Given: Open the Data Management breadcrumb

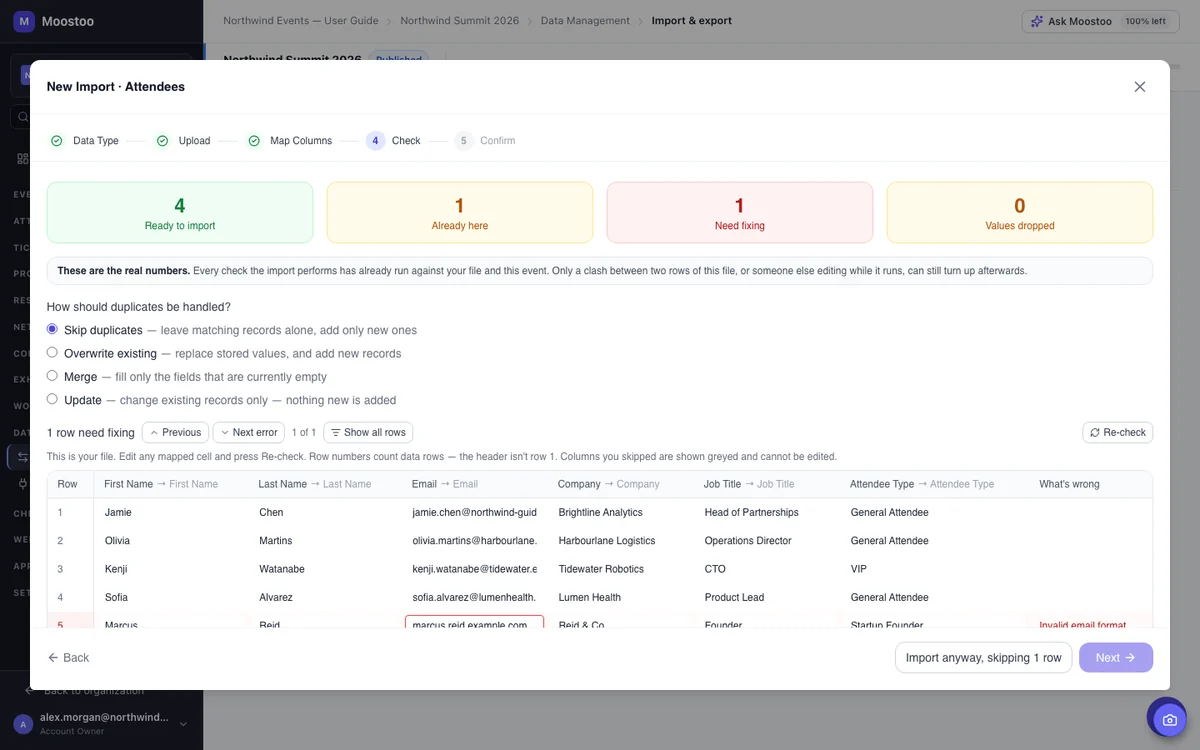Looking at the screenshot, I should (585, 21).
